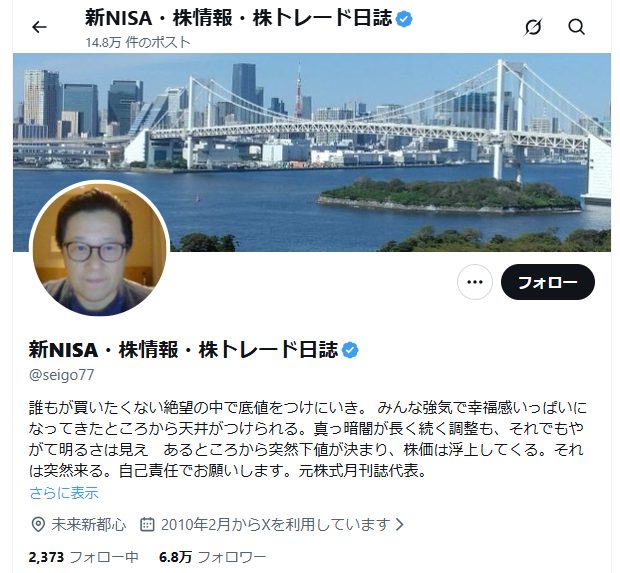
Task: Open the 2010年2月からXを利用しています details
Action: [x=276, y=524]
